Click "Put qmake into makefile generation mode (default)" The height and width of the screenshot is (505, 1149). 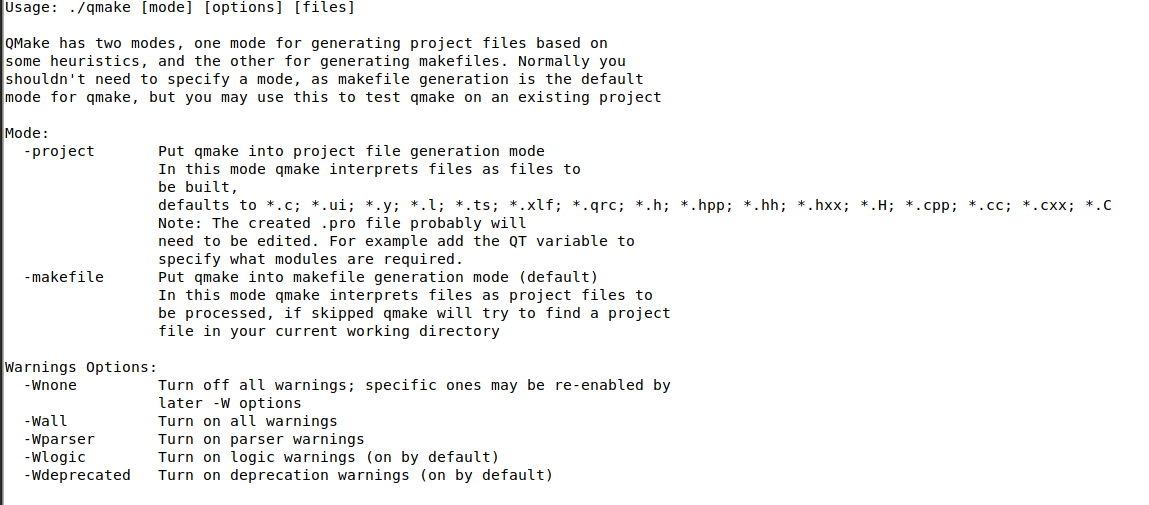point(378,277)
